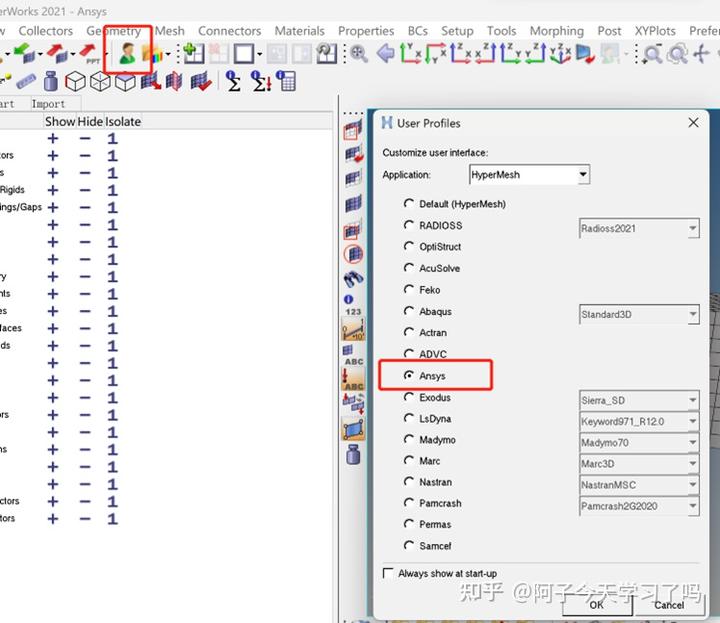This screenshot has width=720, height=623.
Task: Open the Morphing menu
Action: point(557,31)
